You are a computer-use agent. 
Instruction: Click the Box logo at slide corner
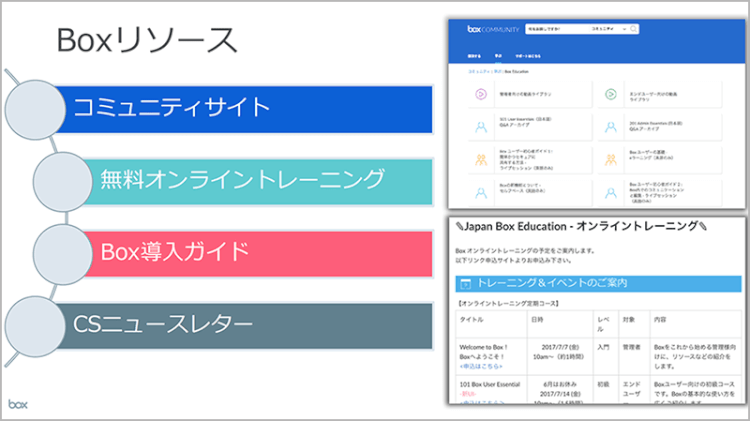(18, 404)
